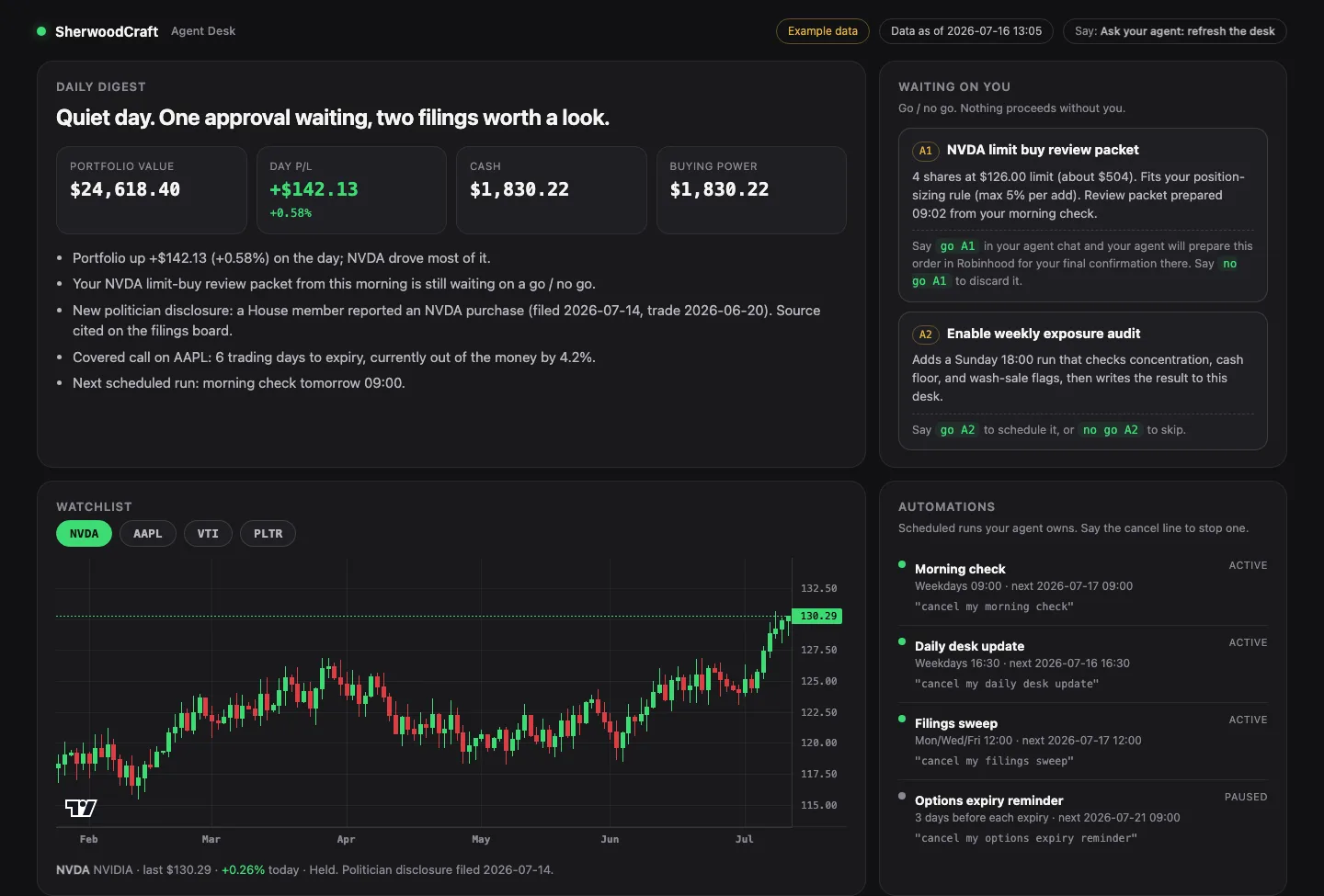Click the Daily desk update status dot
This screenshot has height=896, width=1324.
point(902,641)
